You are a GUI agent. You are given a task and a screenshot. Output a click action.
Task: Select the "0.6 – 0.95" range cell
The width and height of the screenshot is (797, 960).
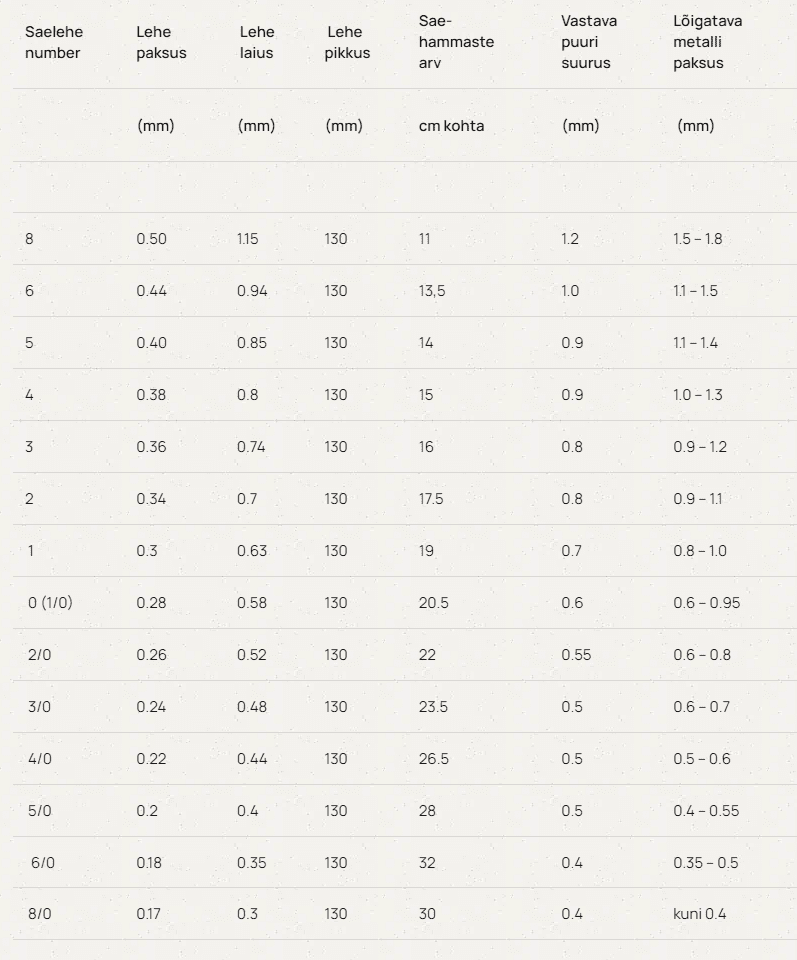(706, 603)
